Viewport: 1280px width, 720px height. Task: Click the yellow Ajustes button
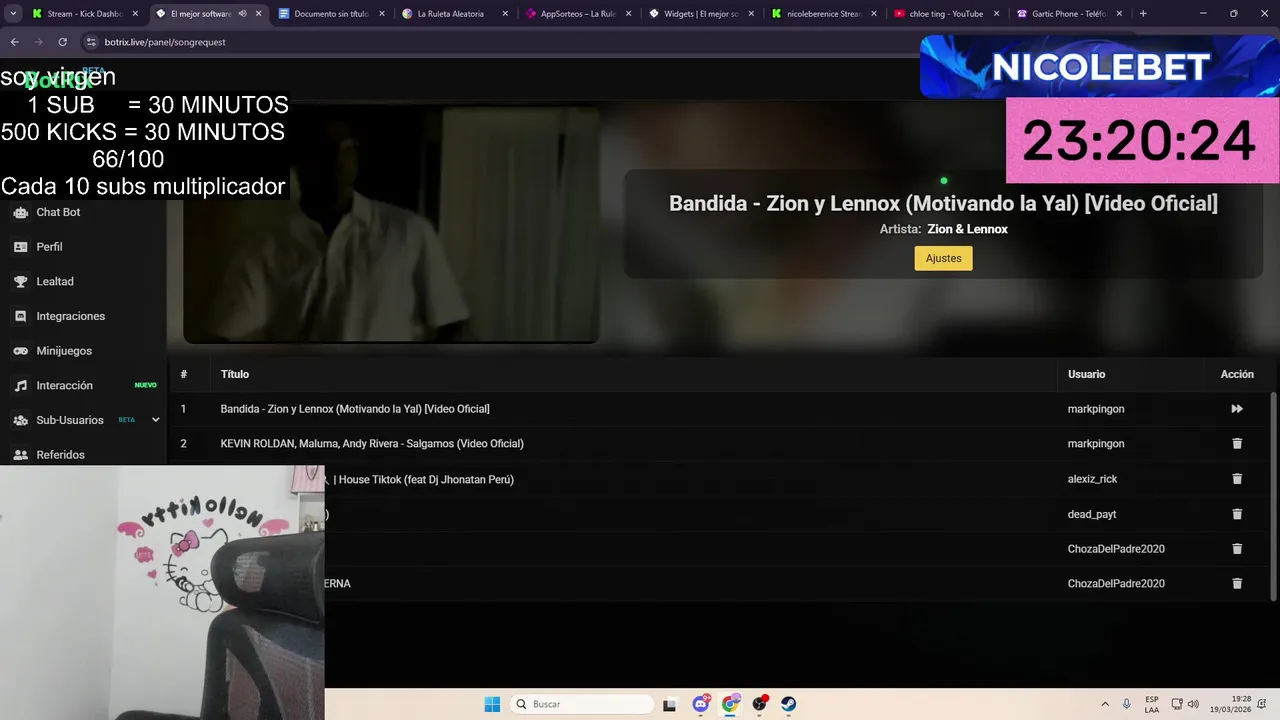[x=943, y=258]
